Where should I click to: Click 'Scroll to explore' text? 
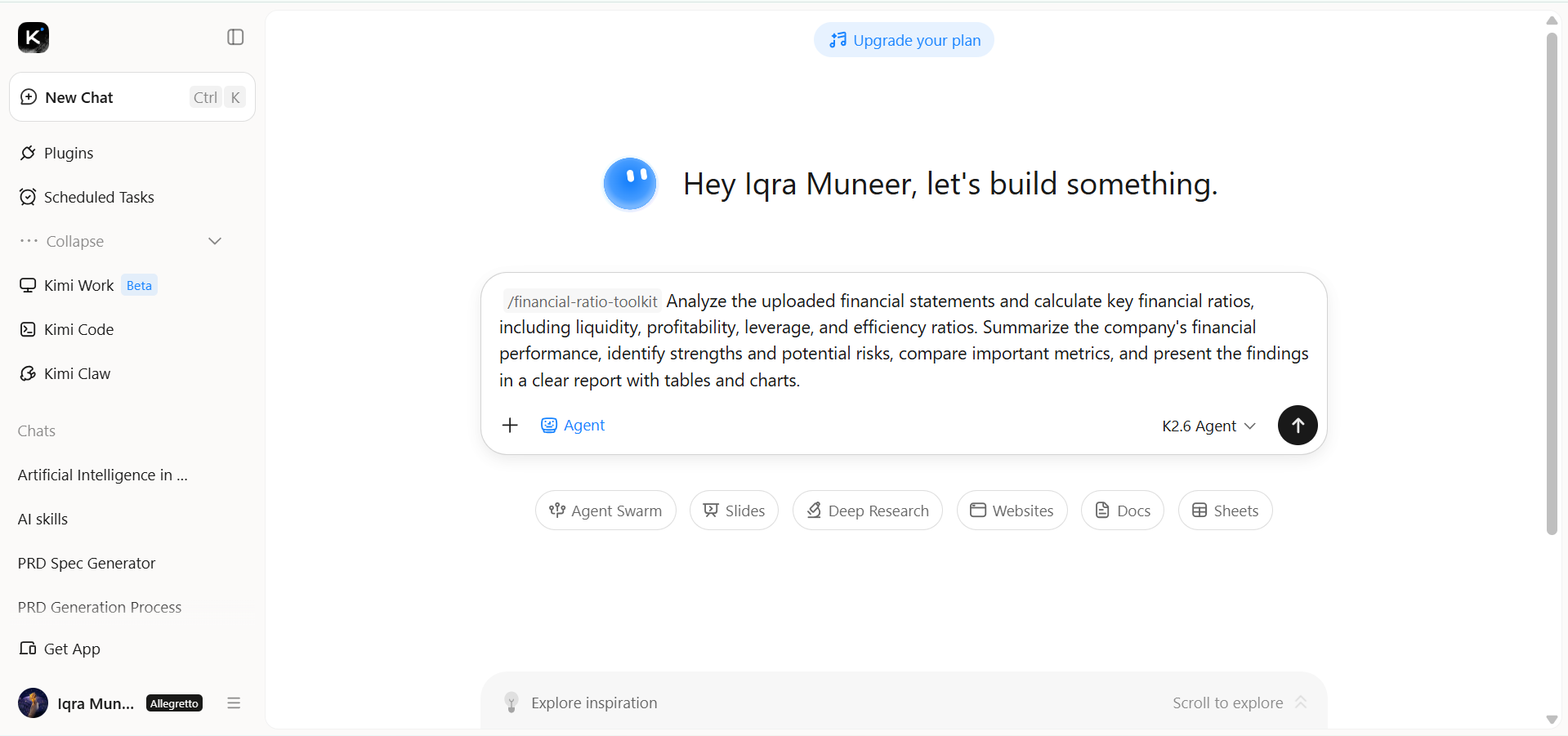click(1227, 703)
